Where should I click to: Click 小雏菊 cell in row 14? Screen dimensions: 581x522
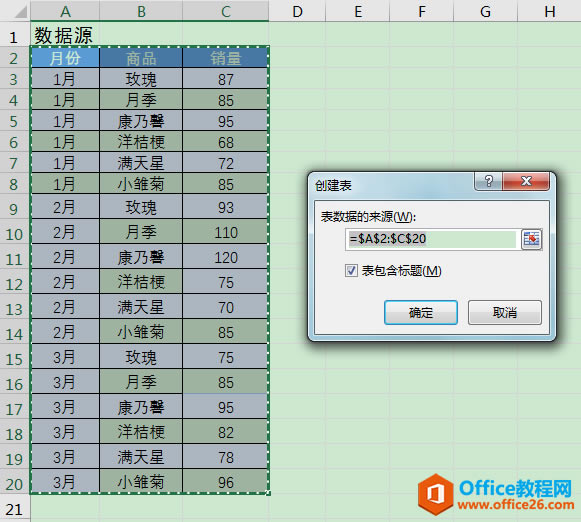click(141, 332)
